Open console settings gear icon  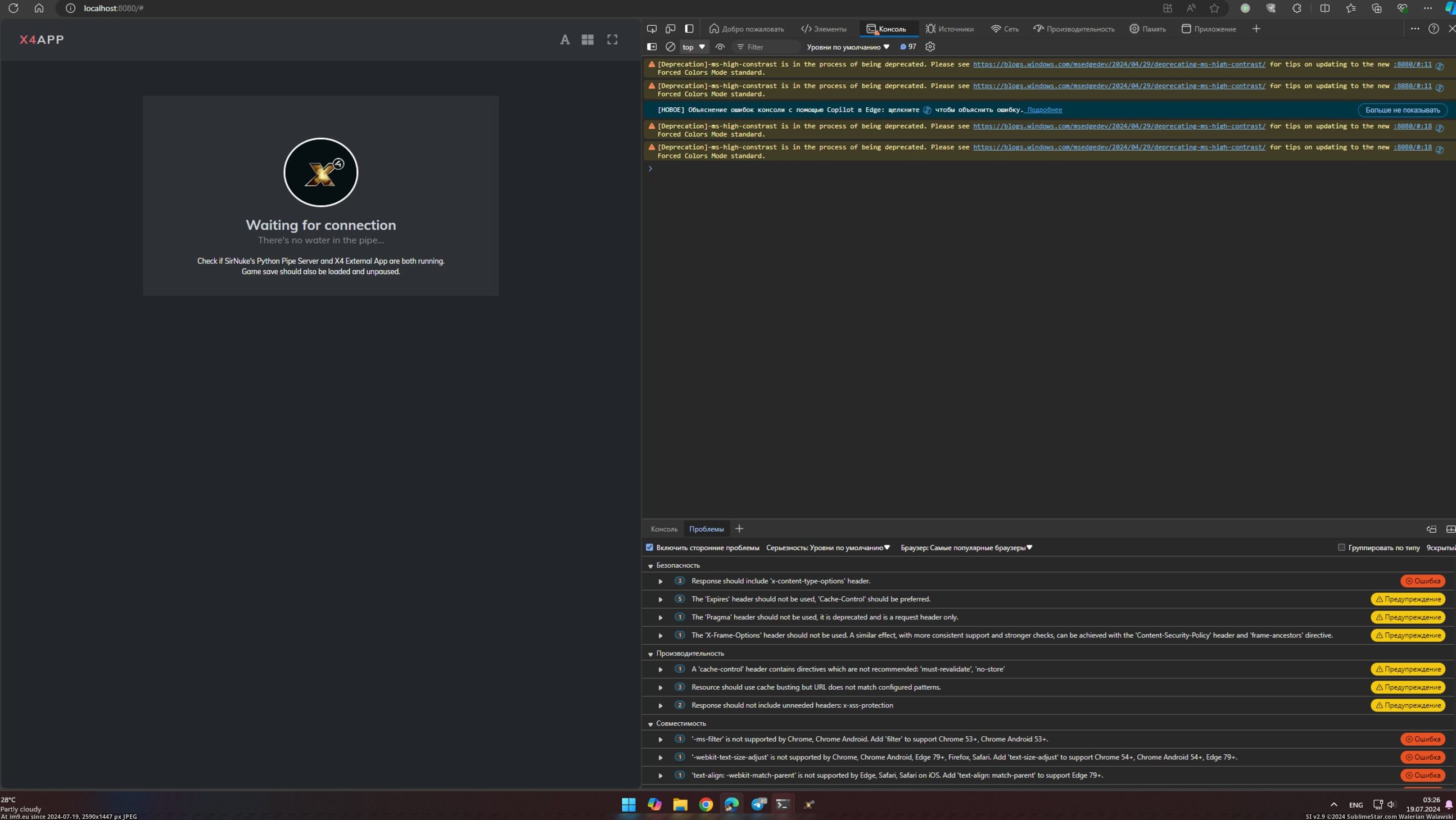pyautogui.click(x=930, y=47)
